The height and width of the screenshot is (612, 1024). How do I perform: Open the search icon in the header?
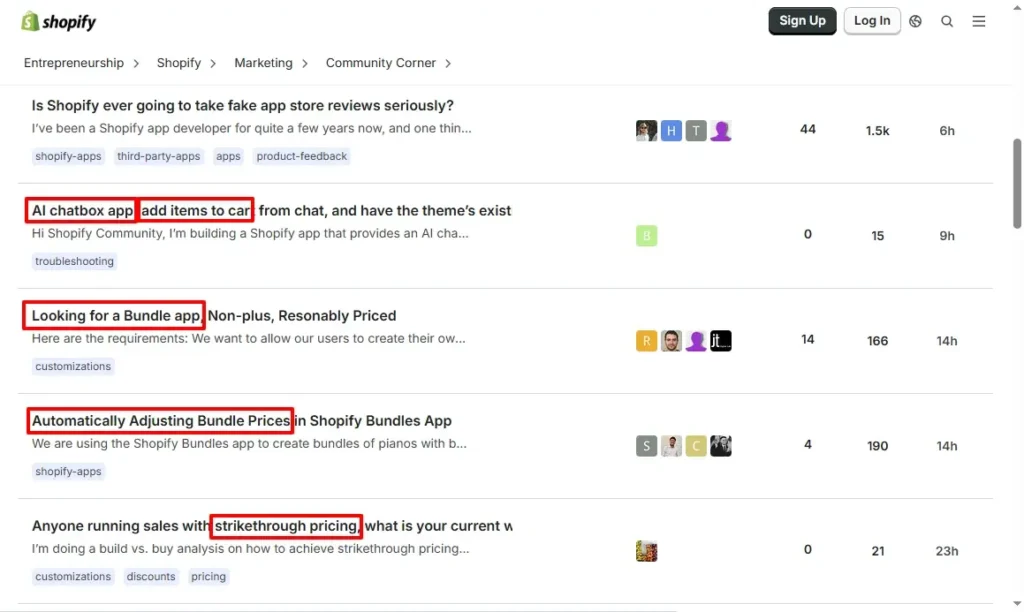point(947,21)
